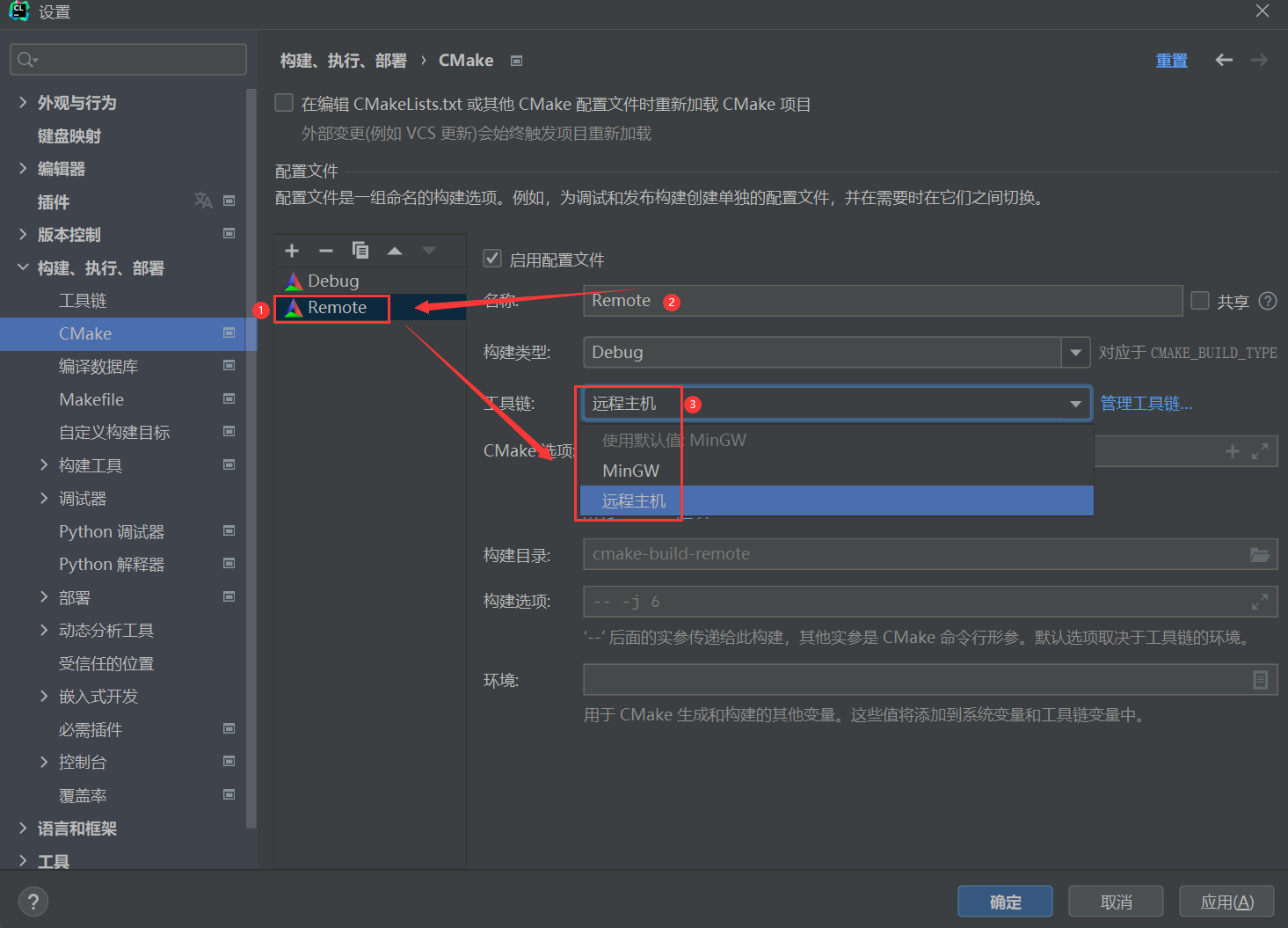
Task: Expand 外观与行为 settings section
Action: click(x=23, y=103)
